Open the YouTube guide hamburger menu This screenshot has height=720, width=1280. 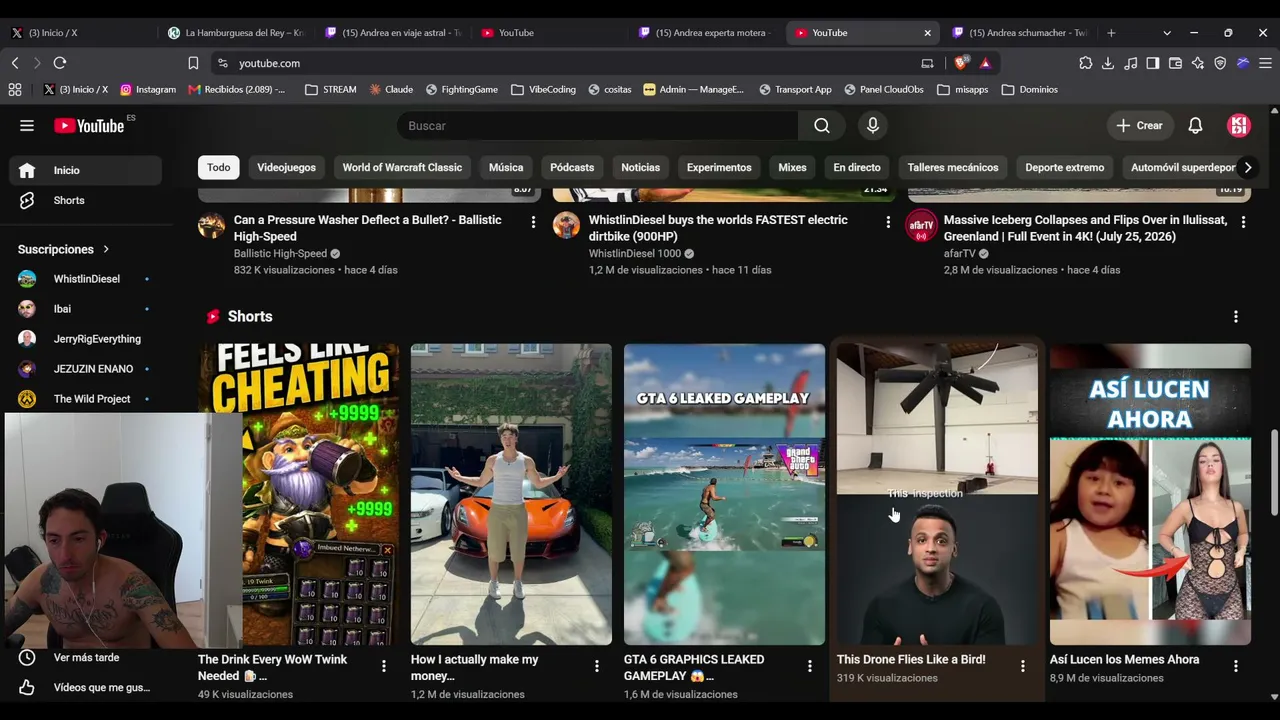click(x=27, y=126)
